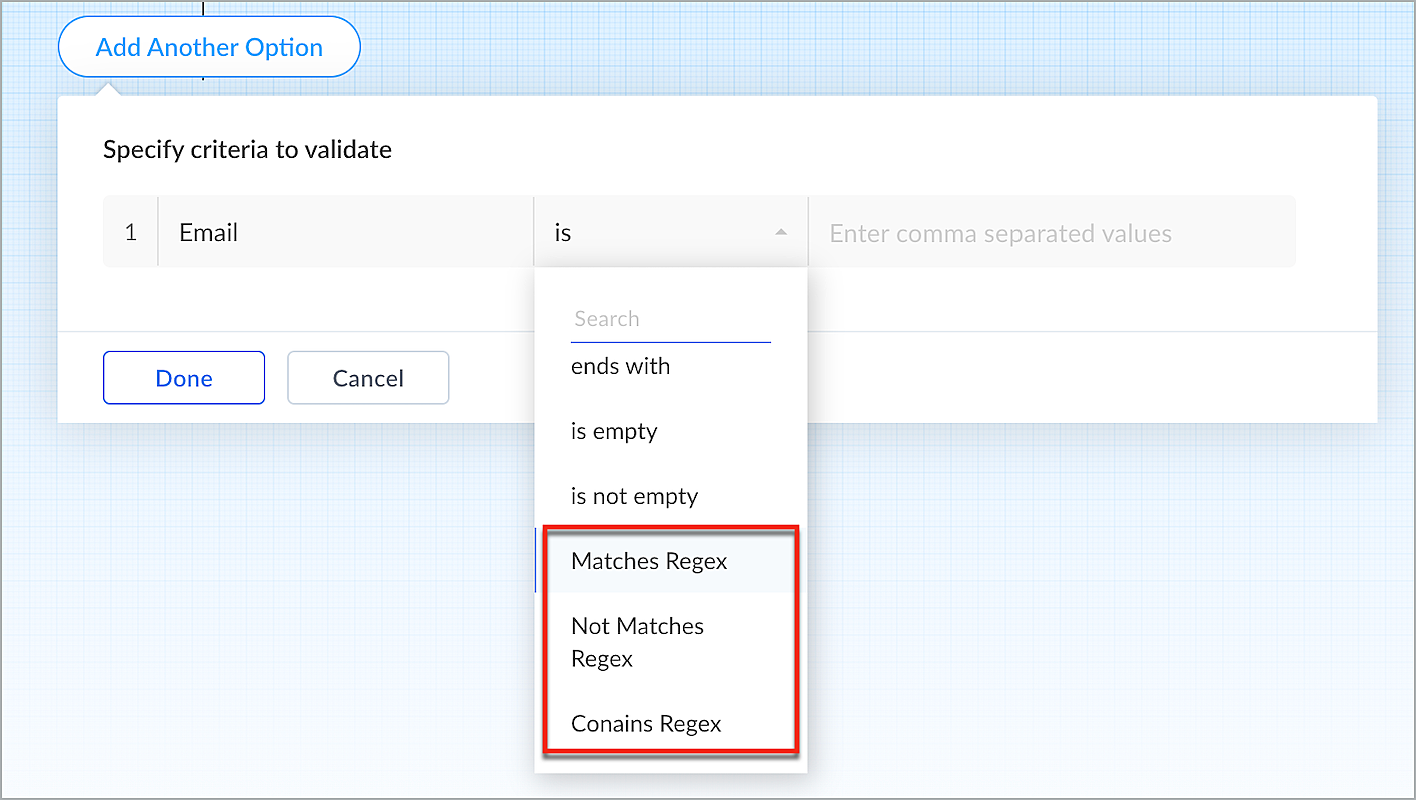Click criteria row number 1
The image size is (1416, 800).
[131, 233]
